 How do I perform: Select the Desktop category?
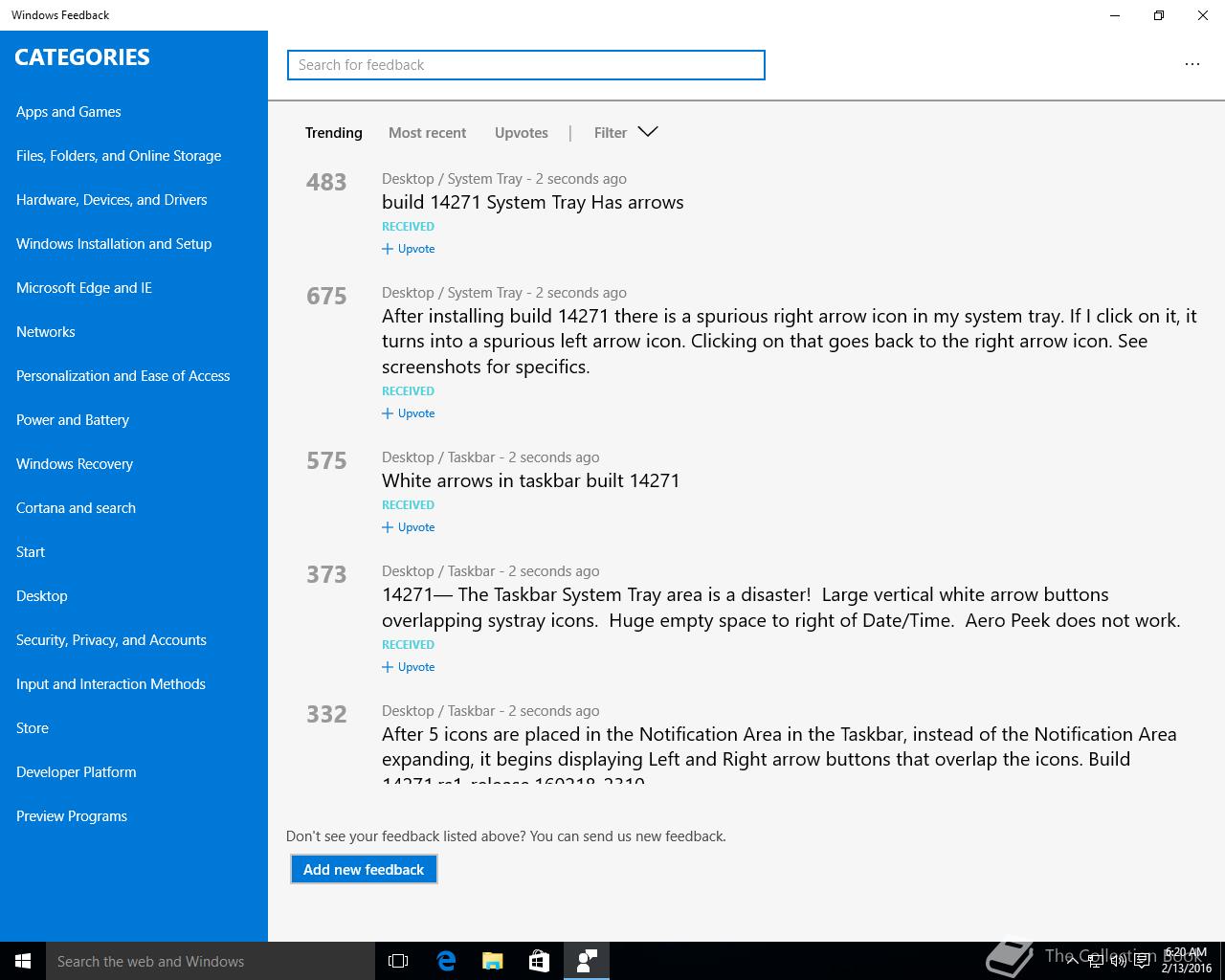[x=42, y=596]
